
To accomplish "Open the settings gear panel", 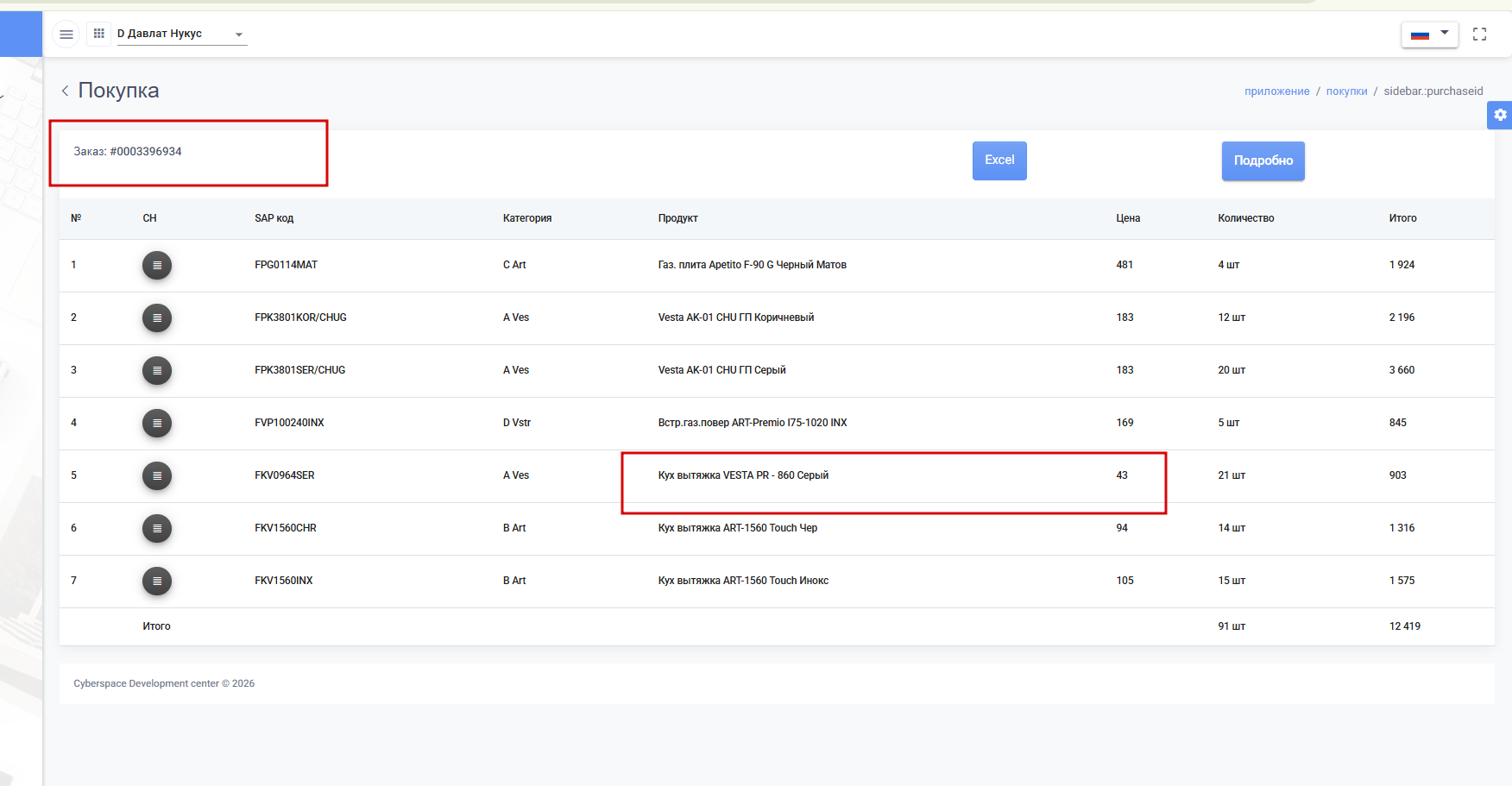I will coord(1500,115).
